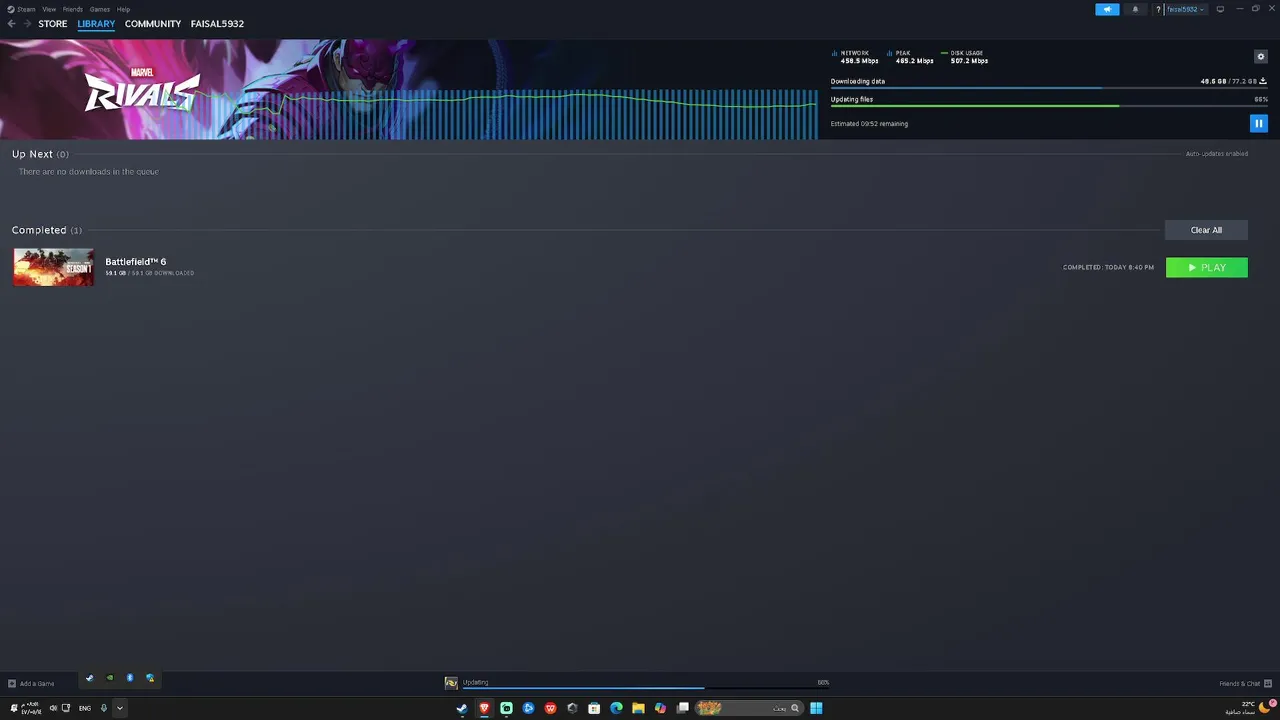This screenshot has height=720, width=1280.
Task: Click the ENG language indicator
Action: pyautogui.click(x=85, y=708)
